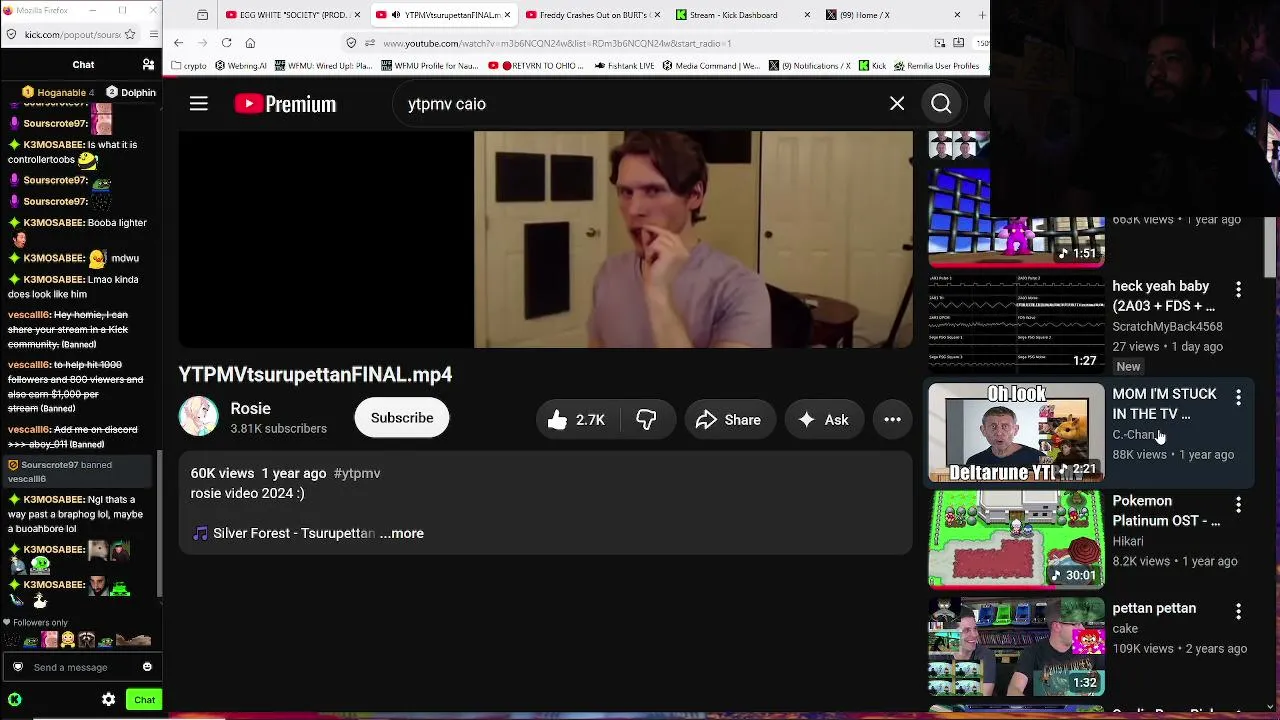Open the emote picker in chat box
The height and width of the screenshot is (720, 1280).
(x=147, y=667)
